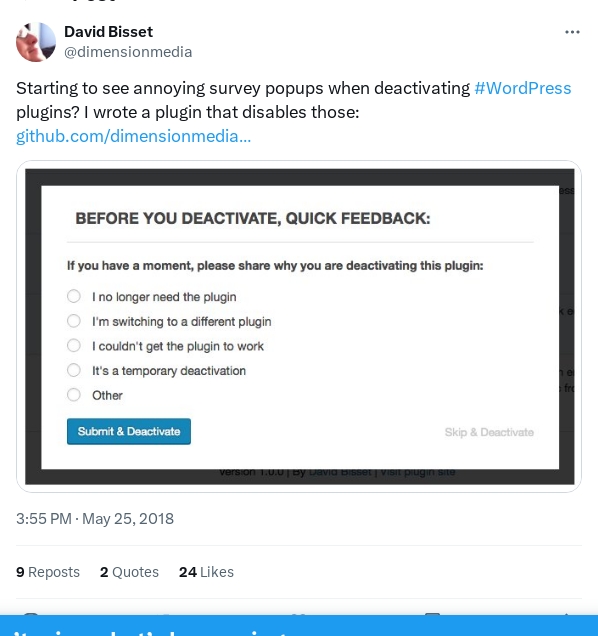Select 'I no longer need the plugin' radio
The height and width of the screenshot is (636, 598).
coord(74,296)
